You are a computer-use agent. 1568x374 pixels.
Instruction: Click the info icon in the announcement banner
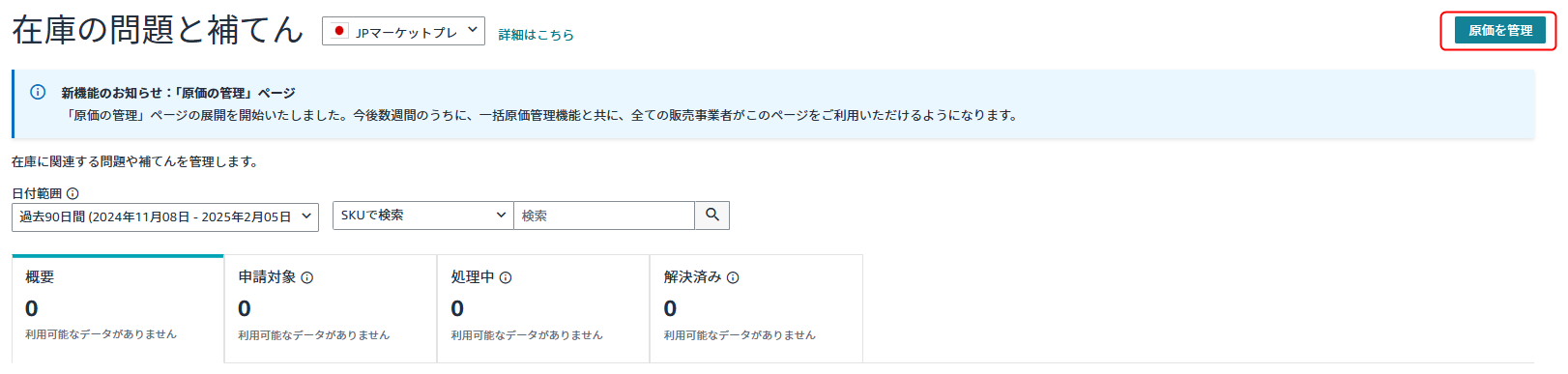pyautogui.click(x=38, y=93)
